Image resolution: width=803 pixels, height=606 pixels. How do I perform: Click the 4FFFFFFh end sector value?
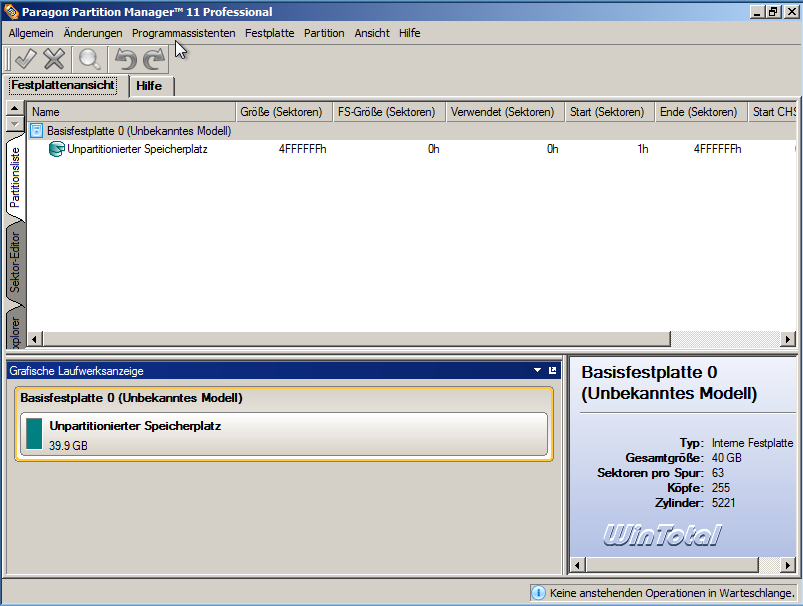717,149
